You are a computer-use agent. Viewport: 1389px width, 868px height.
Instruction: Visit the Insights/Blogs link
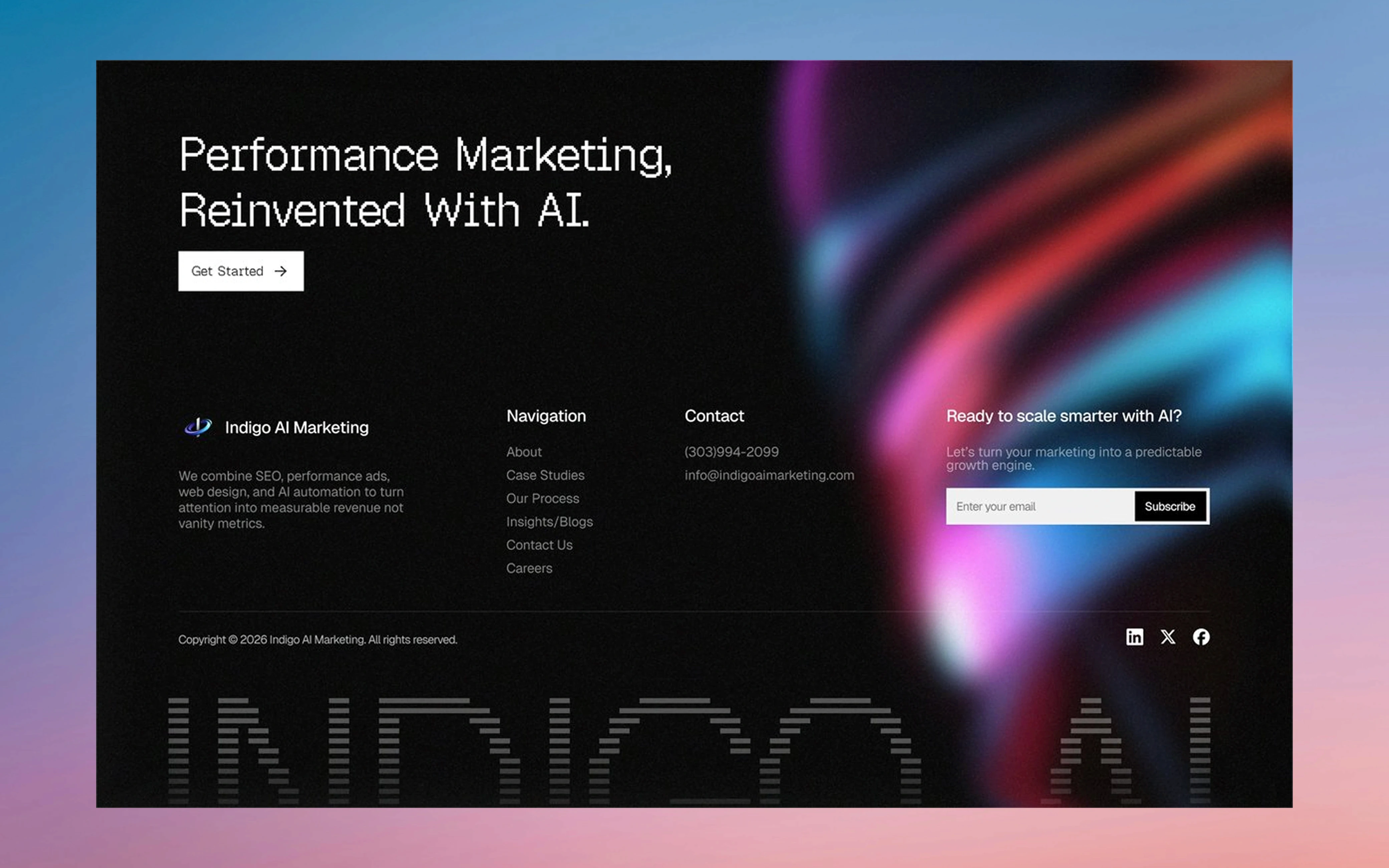(549, 522)
